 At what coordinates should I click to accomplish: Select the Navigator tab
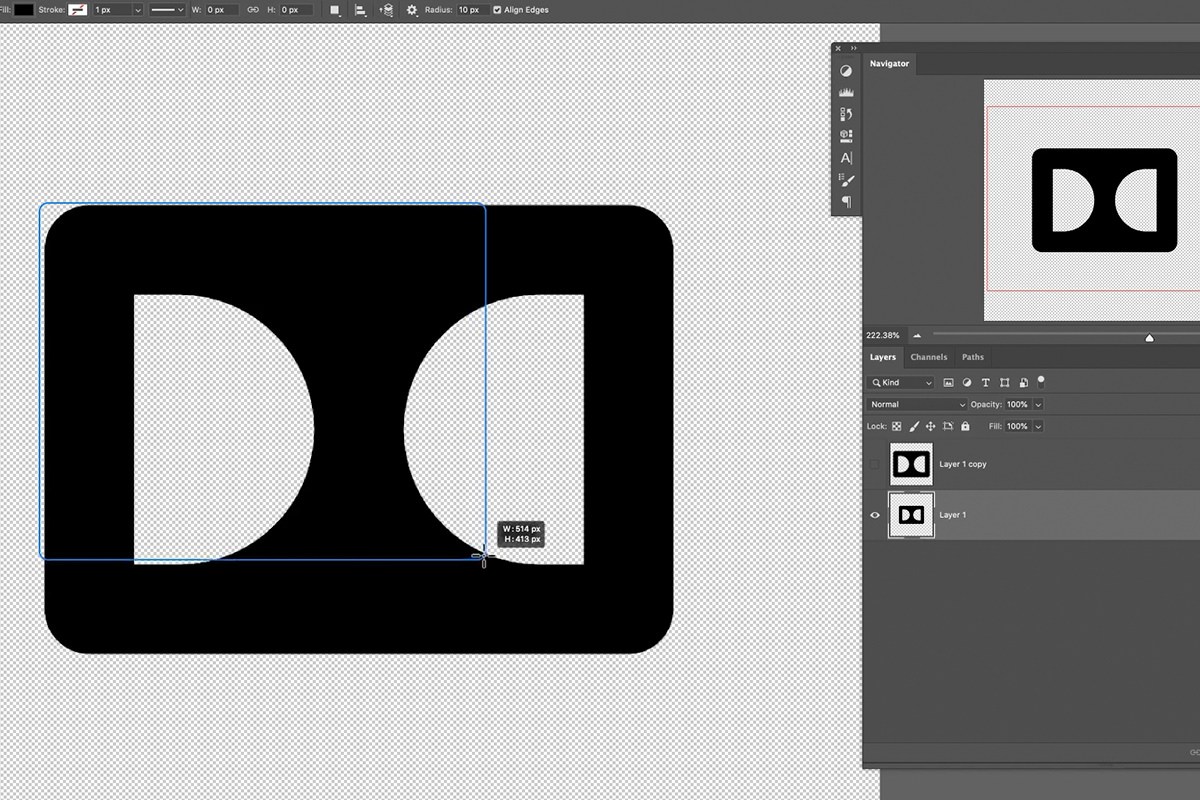click(x=889, y=63)
